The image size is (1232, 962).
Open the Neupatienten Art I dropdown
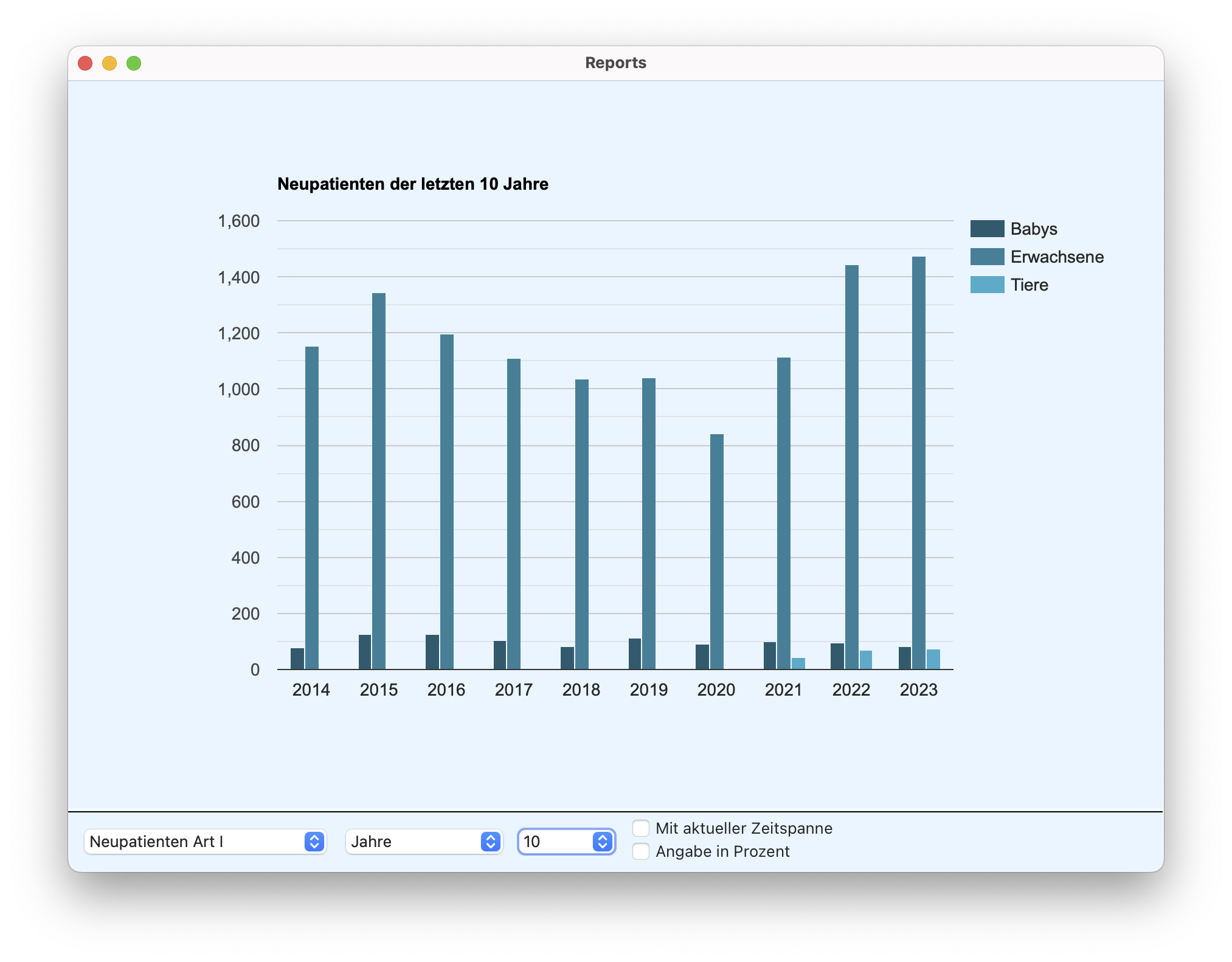click(205, 842)
